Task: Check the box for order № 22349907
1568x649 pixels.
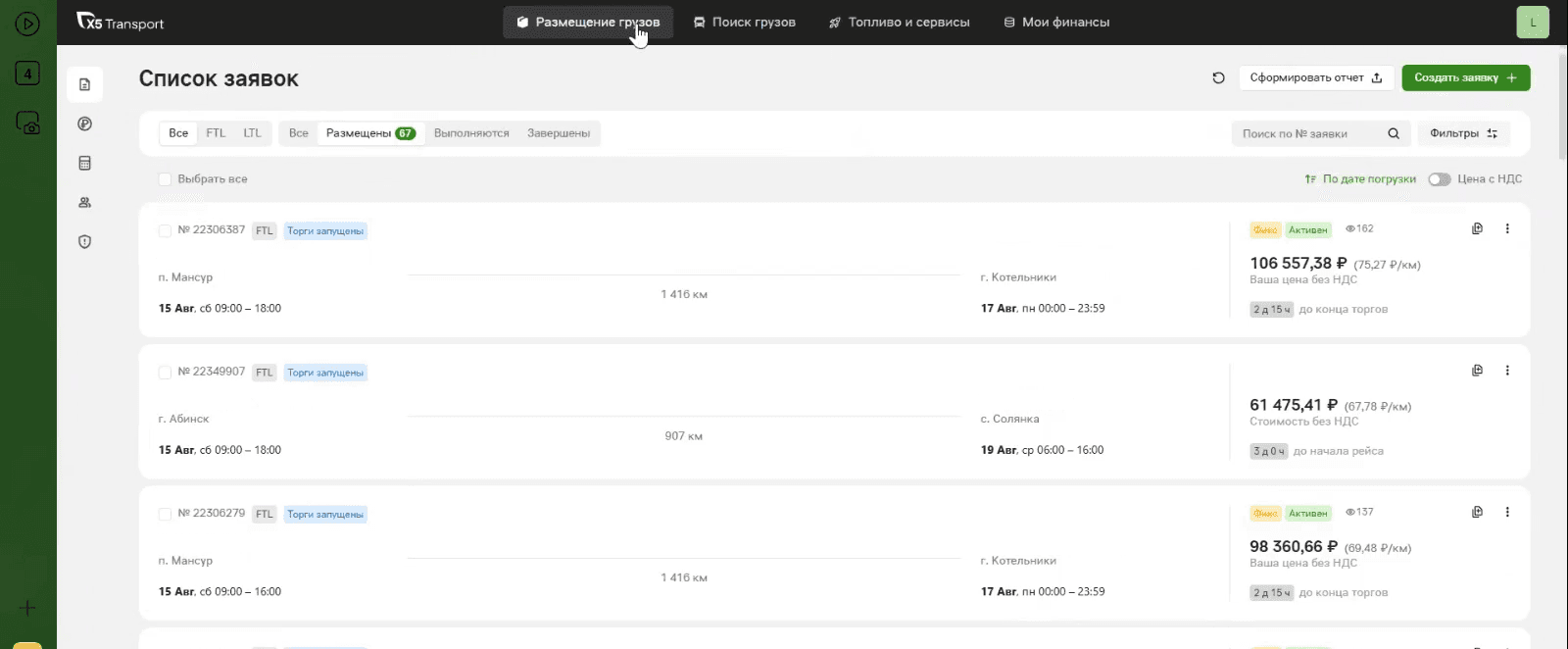Action: [x=165, y=373]
